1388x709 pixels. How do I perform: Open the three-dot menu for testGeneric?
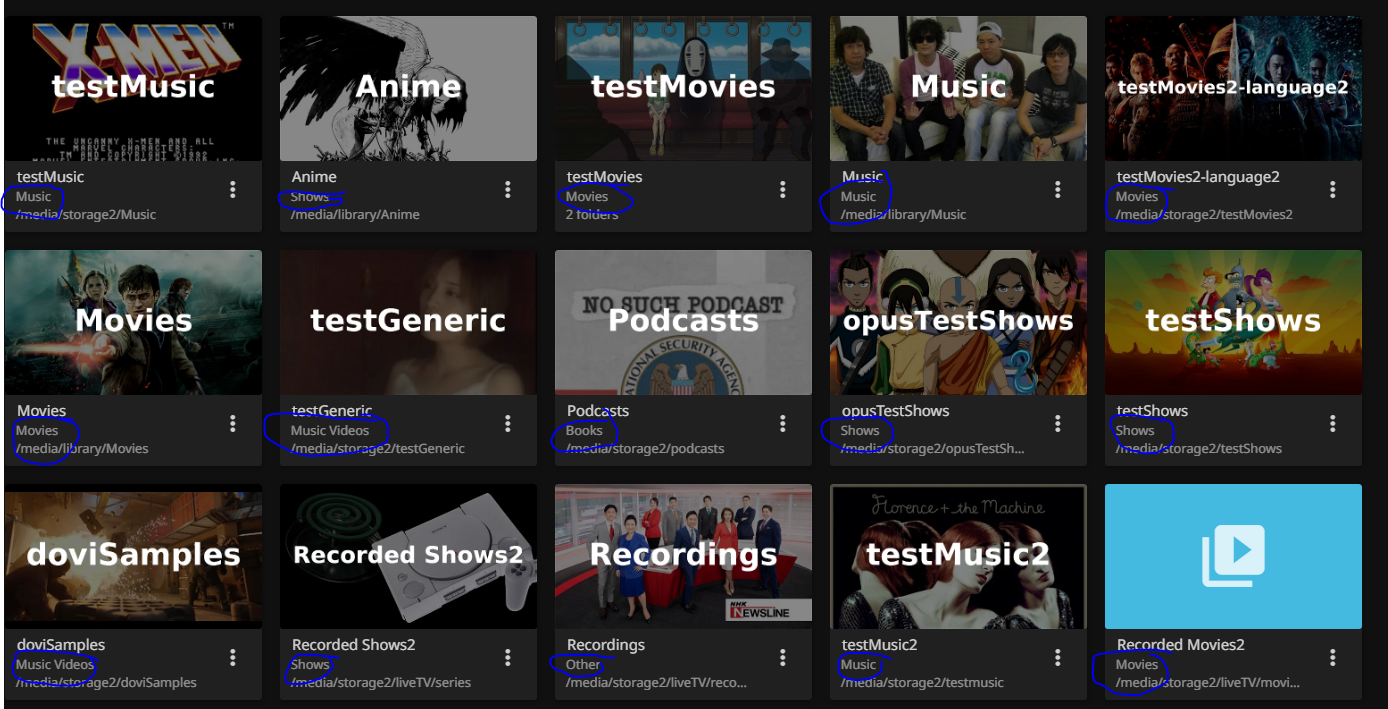(508, 423)
